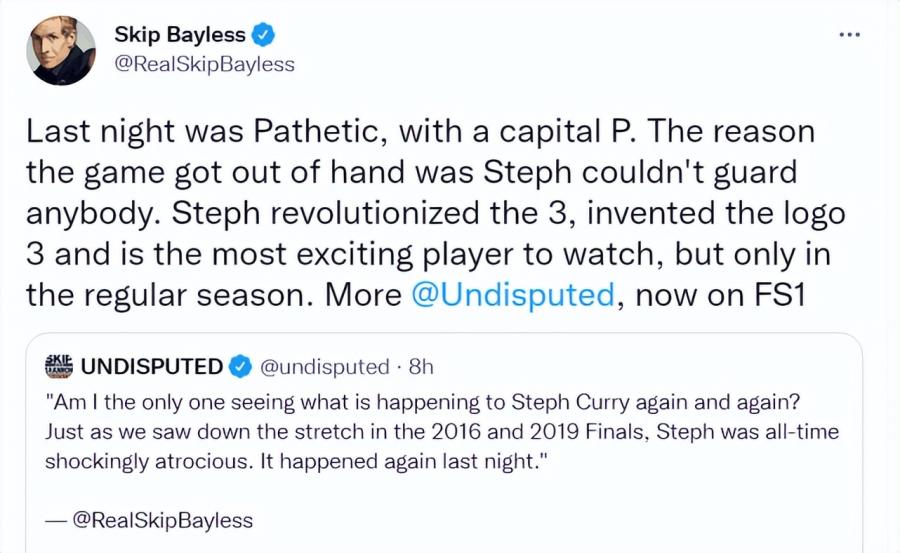Open the @undisputed handle in quoted tweet
Screen dimensions: 900x553
325,366
